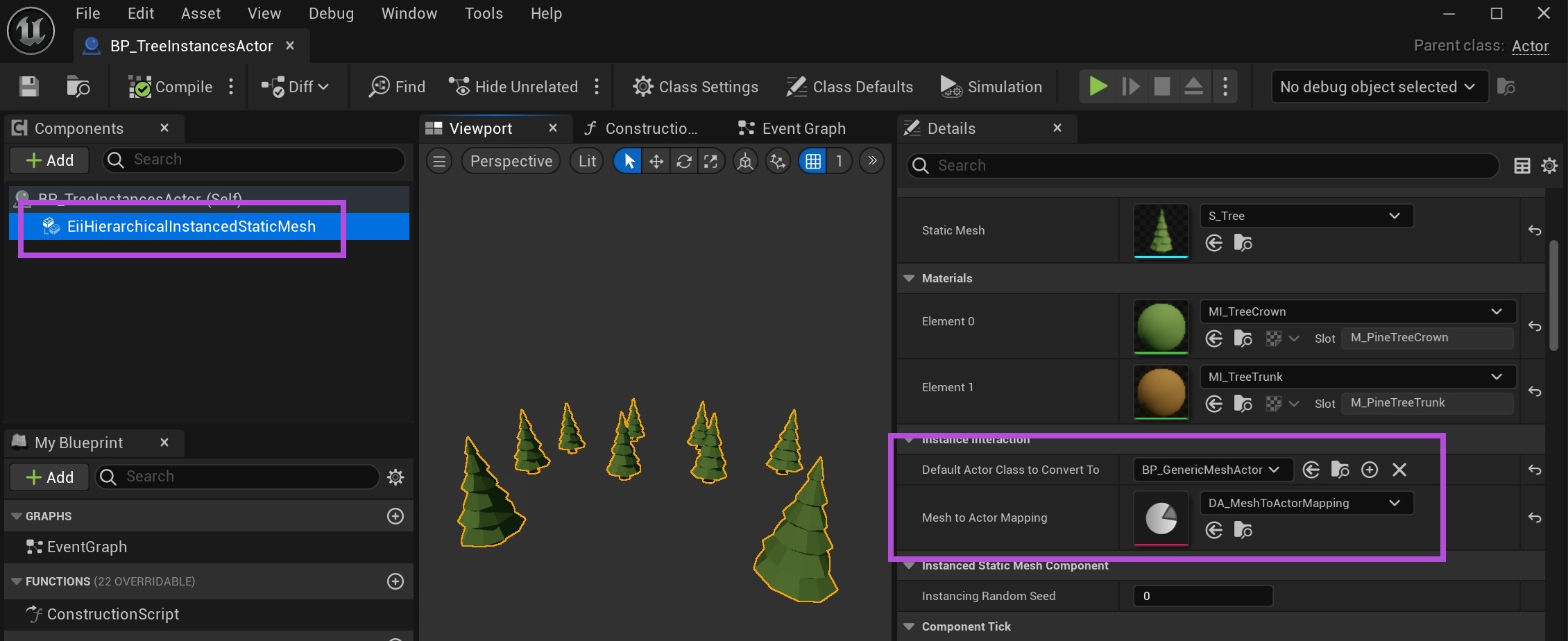This screenshot has height=641, width=1568.
Task: Reset Static Mesh to default arrow
Action: 1534,230
